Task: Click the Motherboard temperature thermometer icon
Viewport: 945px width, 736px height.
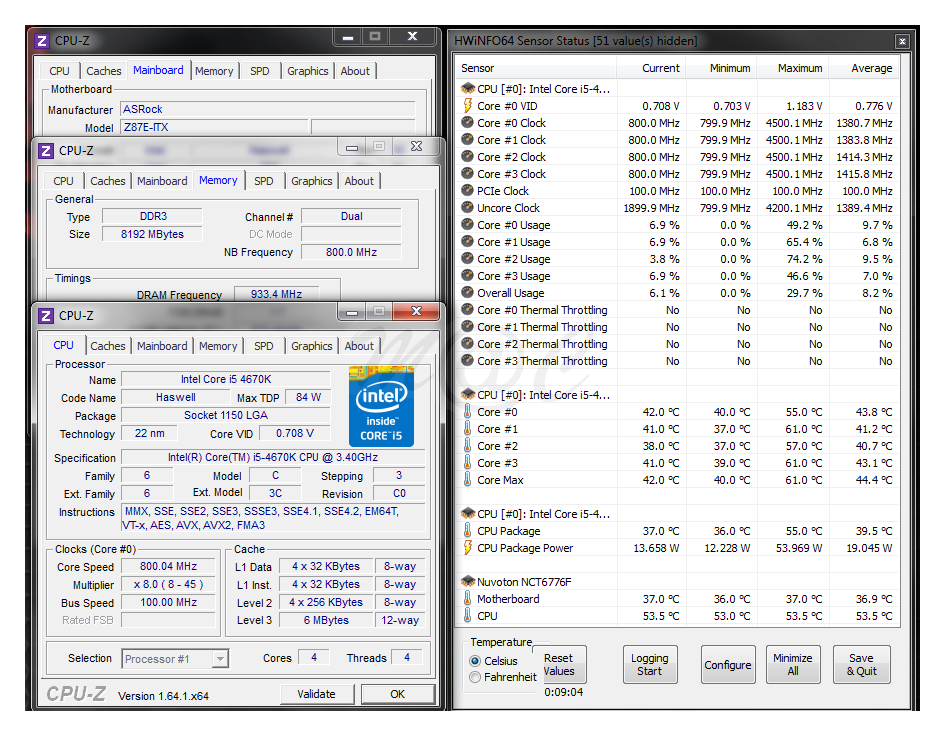Action: coord(467,599)
